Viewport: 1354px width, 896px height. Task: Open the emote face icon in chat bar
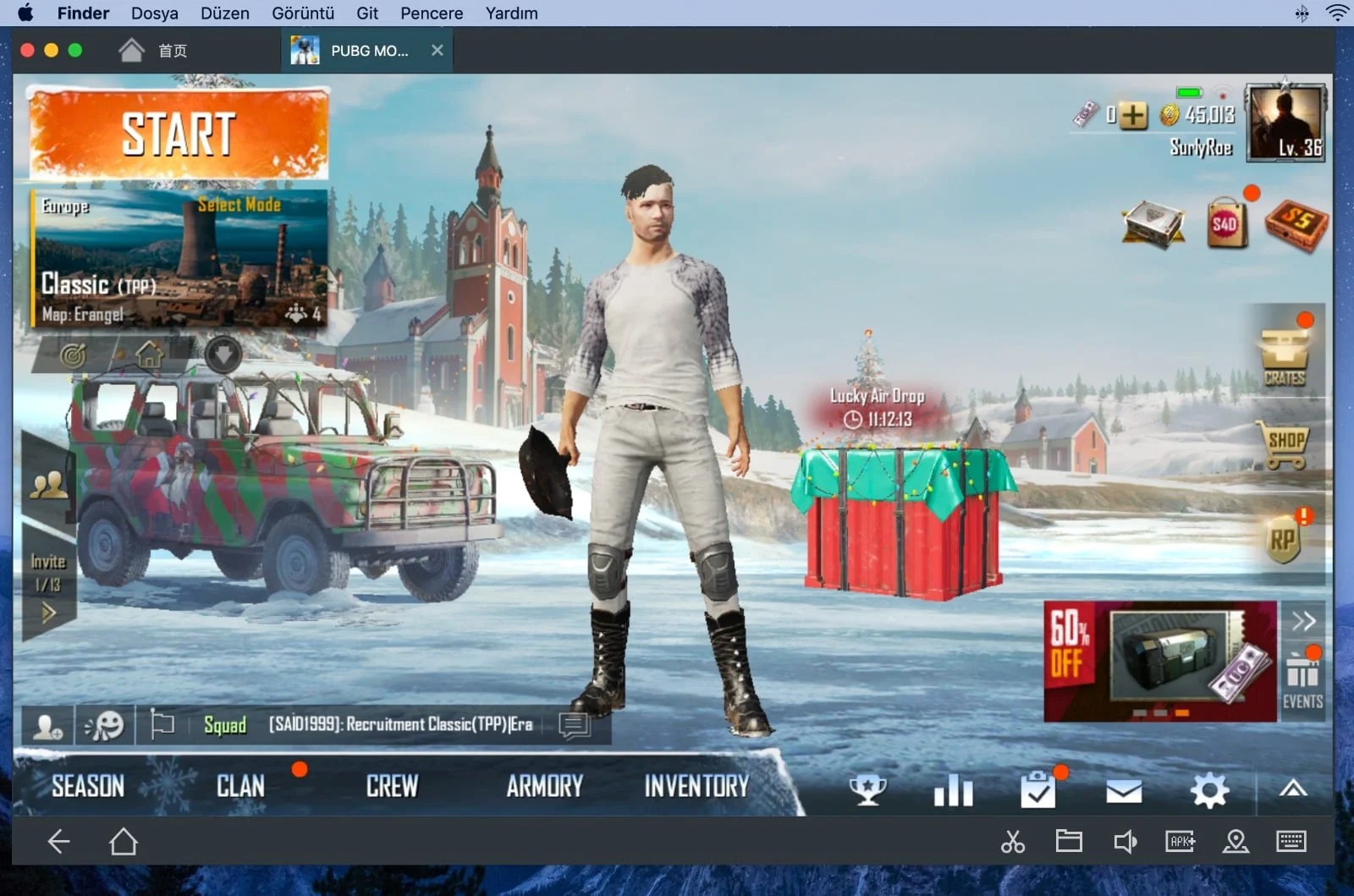(104, 726)
